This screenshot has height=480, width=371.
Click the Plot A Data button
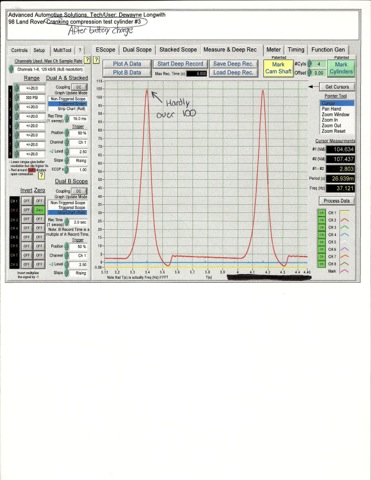coord(127,64)
